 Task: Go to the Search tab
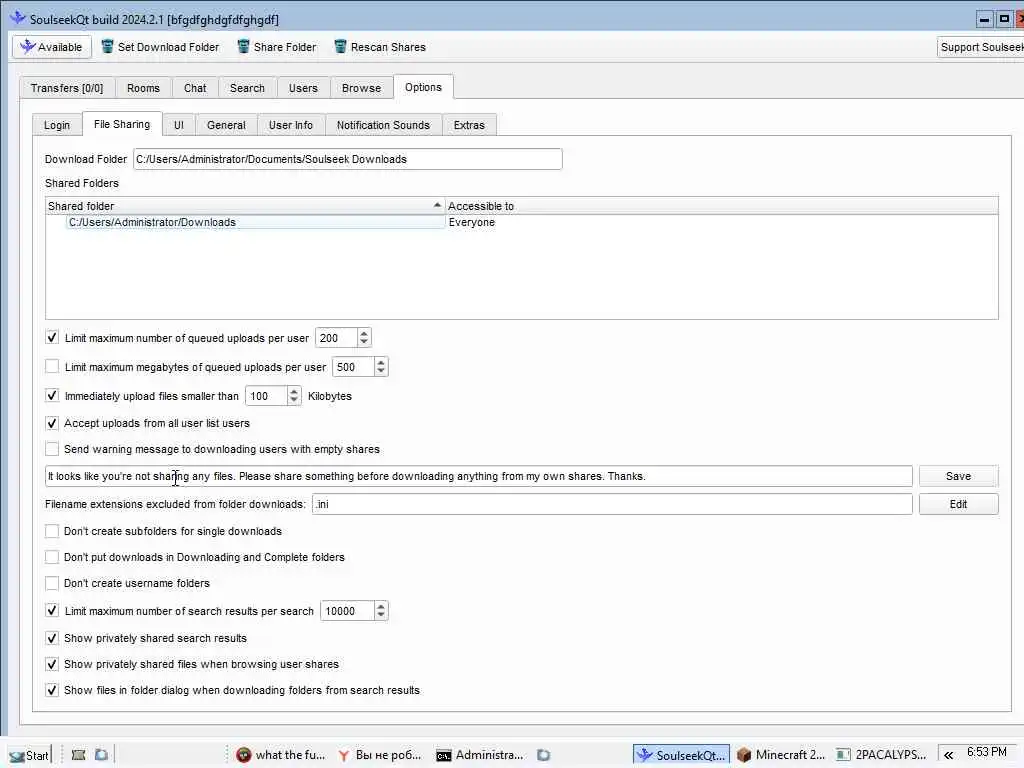[x=247, y=88]
